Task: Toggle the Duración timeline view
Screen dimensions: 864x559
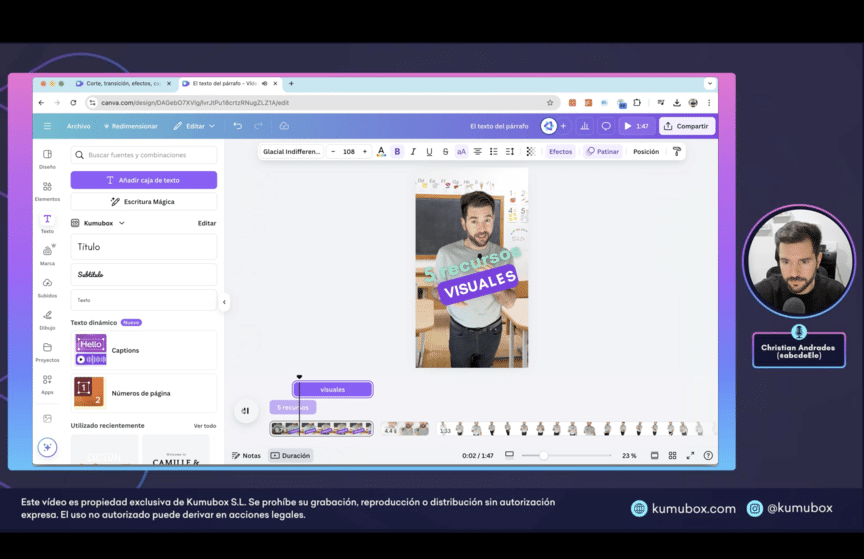Action: tap(290, 455)
